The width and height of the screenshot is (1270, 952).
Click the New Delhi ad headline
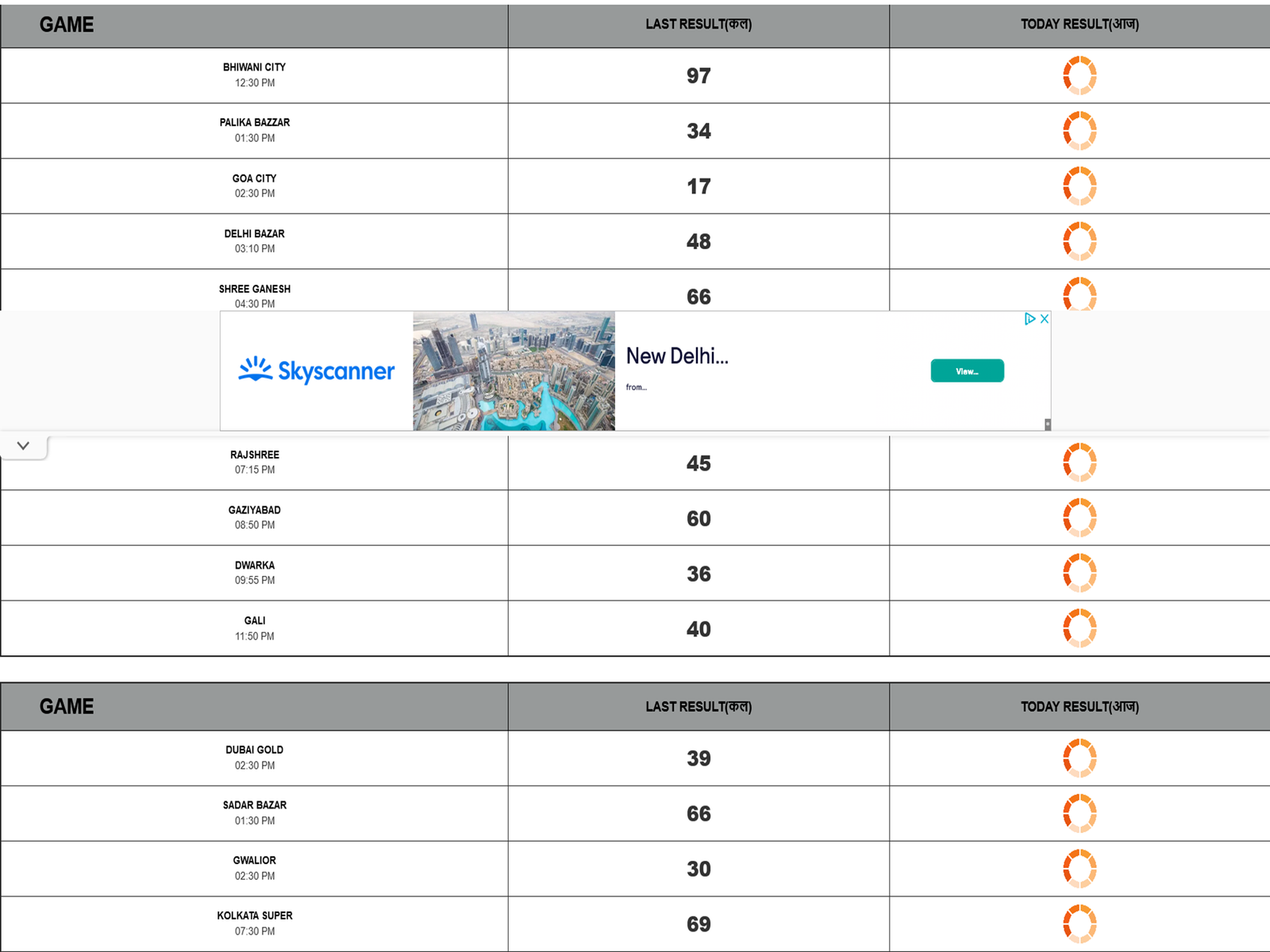677,356
